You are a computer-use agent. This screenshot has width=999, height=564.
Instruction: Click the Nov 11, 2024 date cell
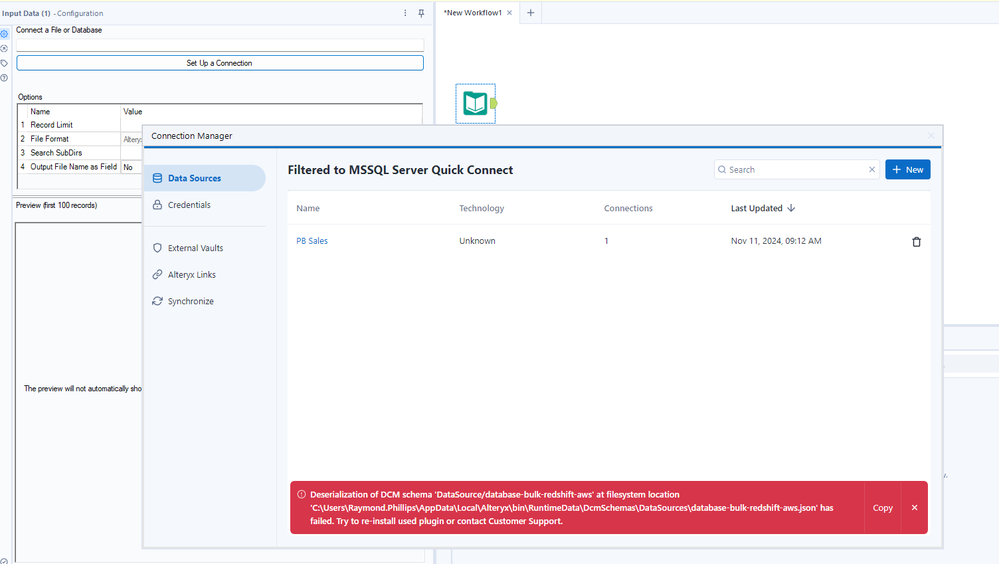coord(776,241)
